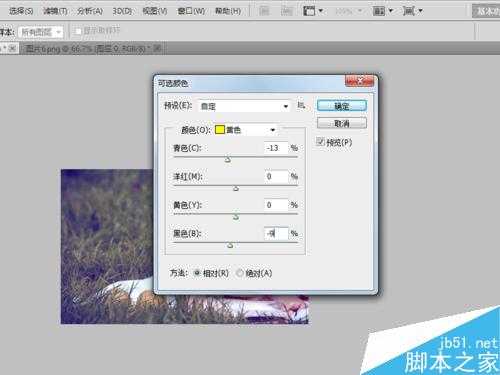The width and height of the screenshot is (500, 375).
Task: Click the 黄色(Y) value field
Action: tap(276, 205)
